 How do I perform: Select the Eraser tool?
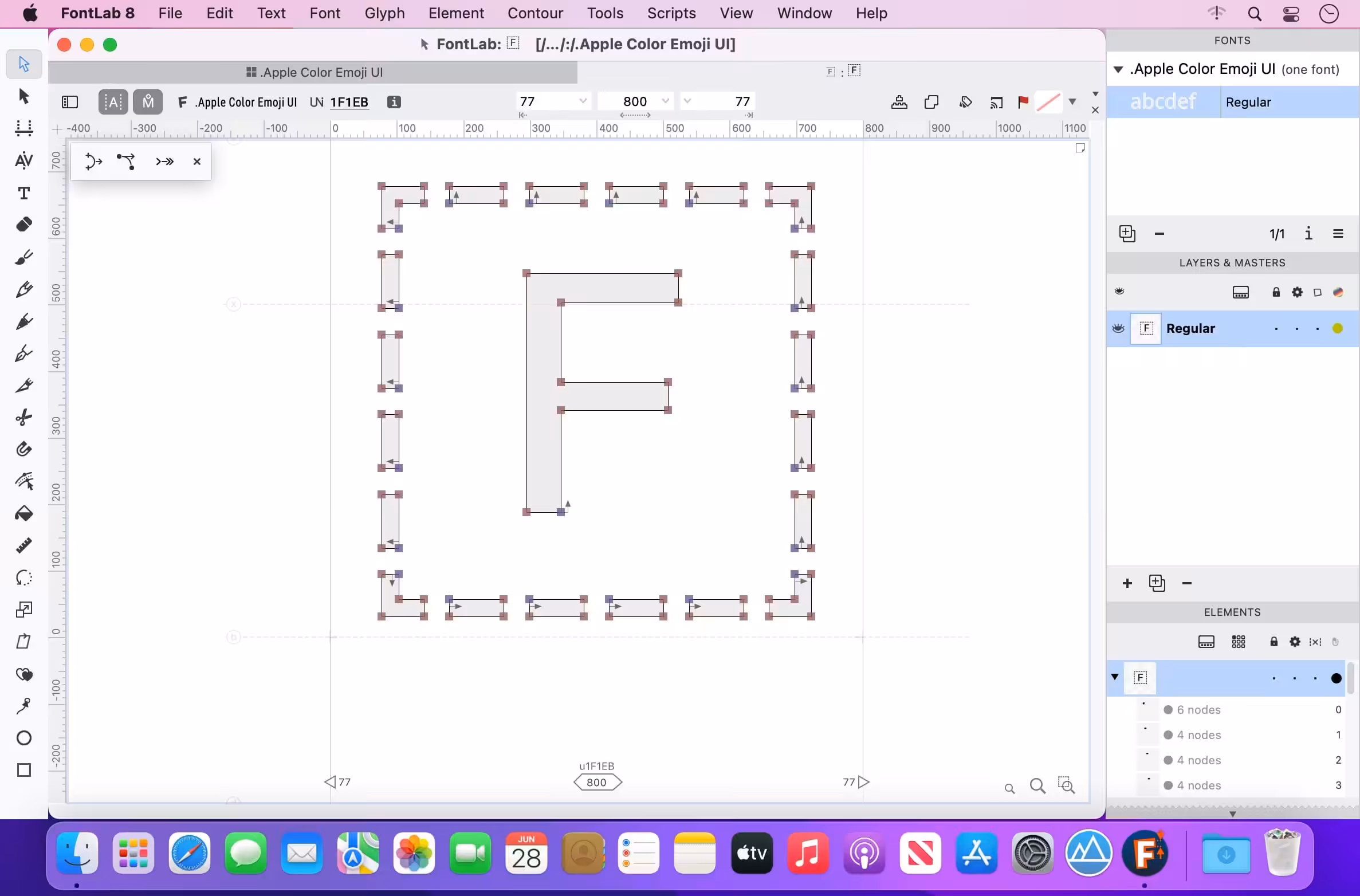(23, 225)
